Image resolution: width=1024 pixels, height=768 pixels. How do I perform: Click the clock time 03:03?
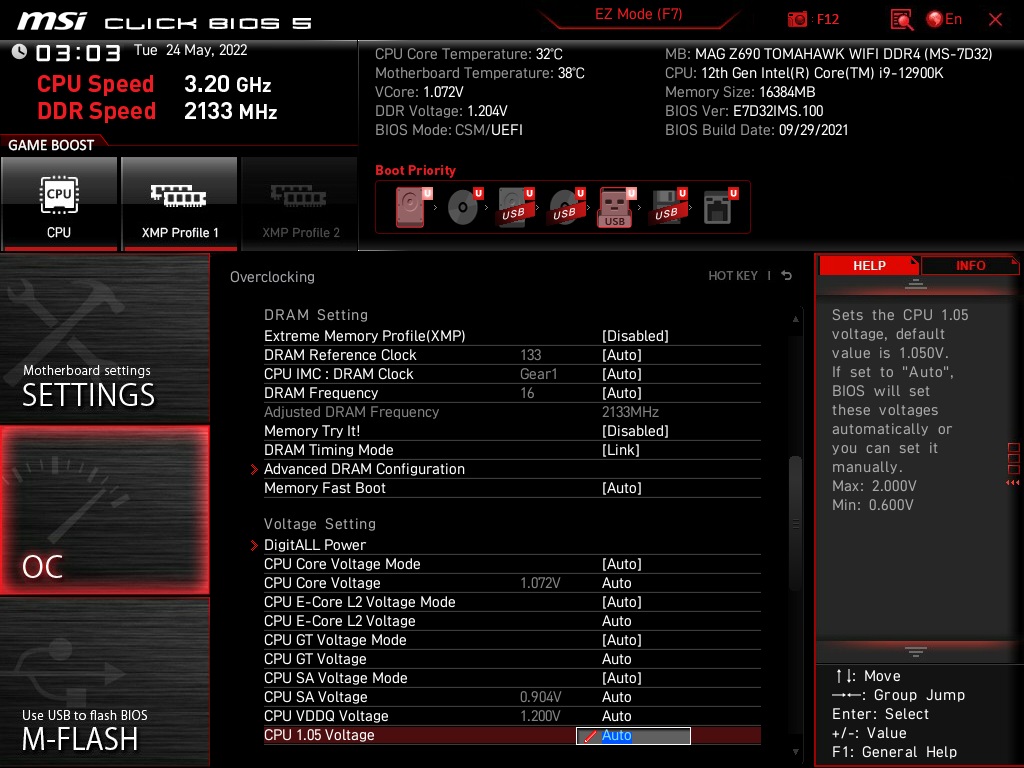(78, 52)
